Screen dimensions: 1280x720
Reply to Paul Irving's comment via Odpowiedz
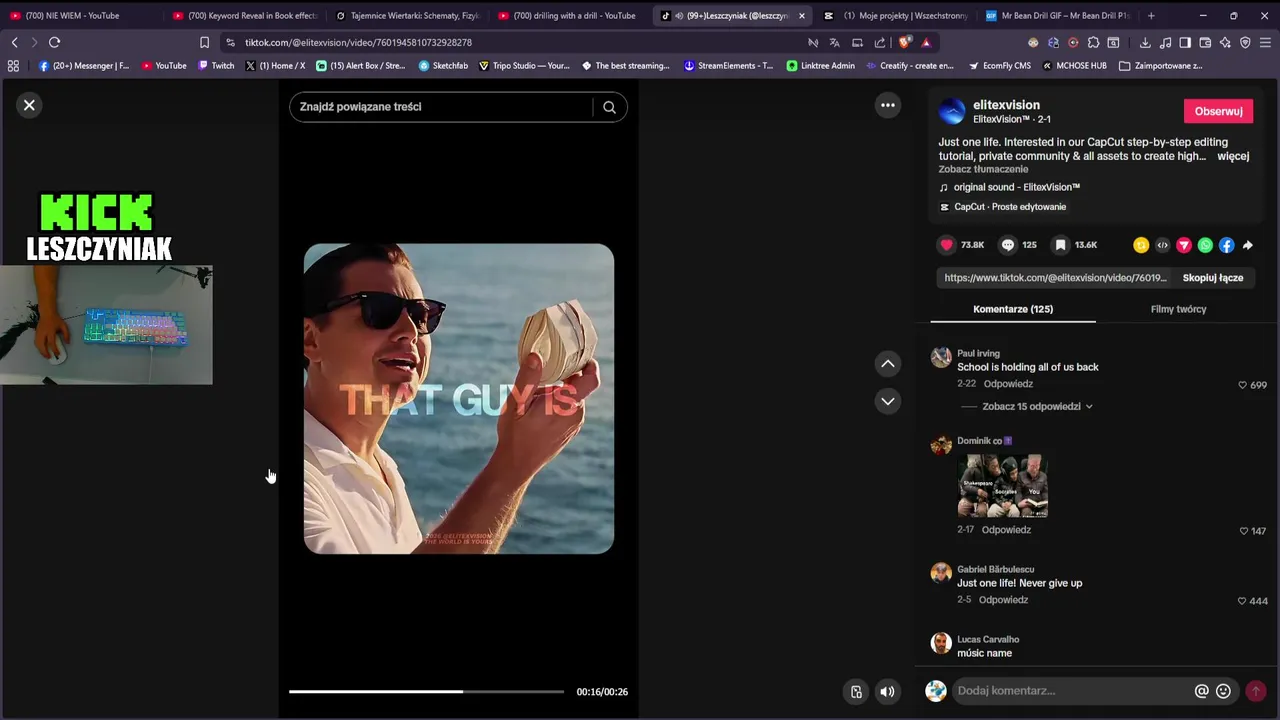click(x=1008, y=384)
